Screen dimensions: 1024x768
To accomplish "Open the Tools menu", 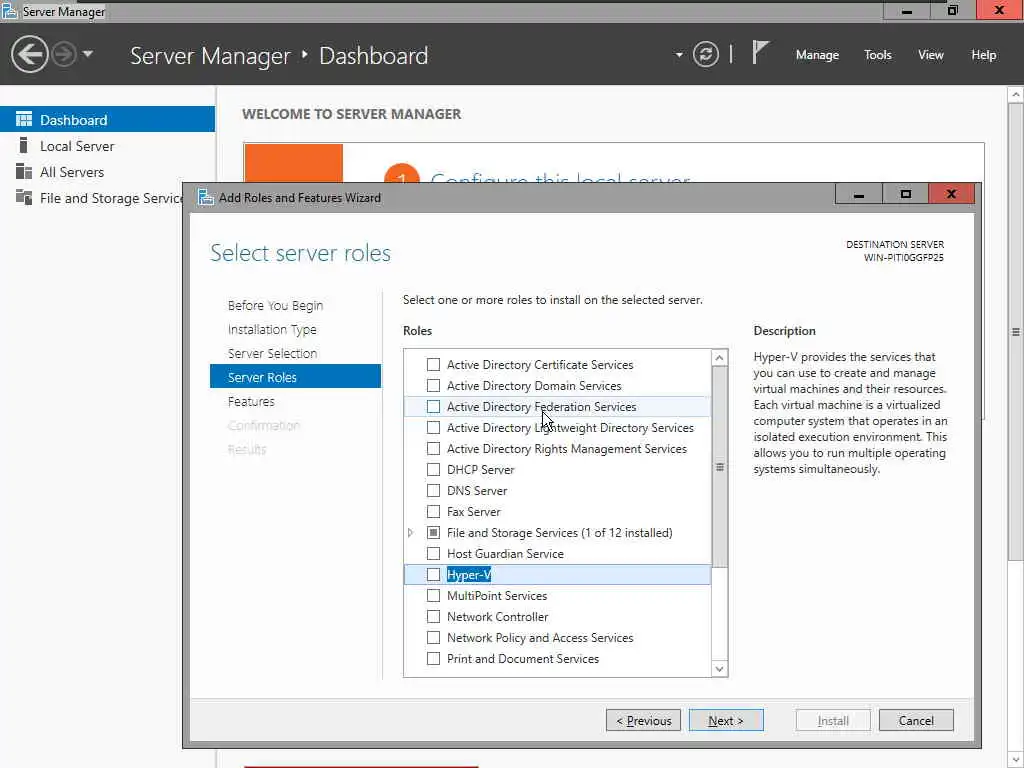I will coord(877,55).
